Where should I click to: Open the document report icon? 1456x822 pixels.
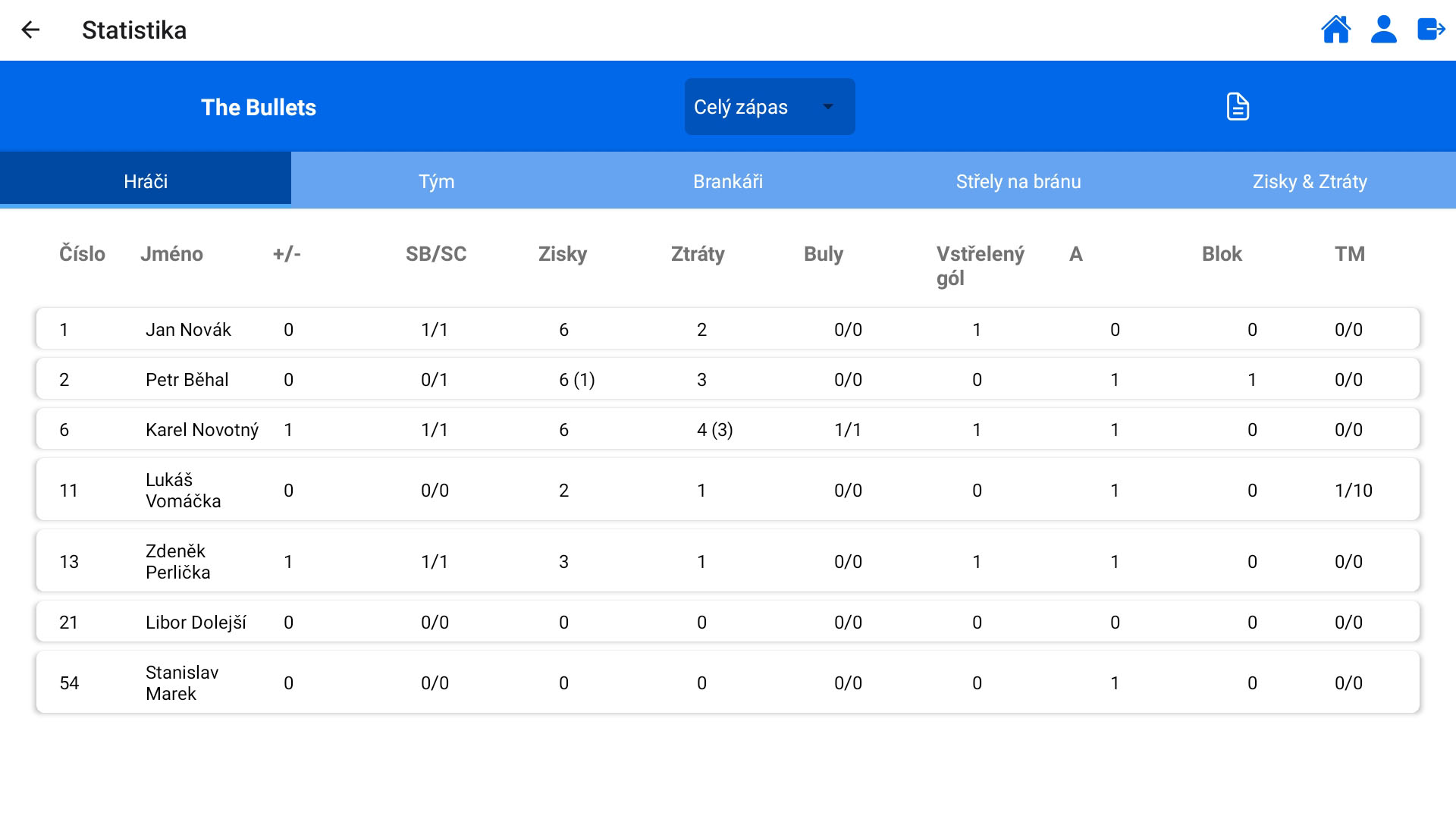click(x=1238, y=107)
